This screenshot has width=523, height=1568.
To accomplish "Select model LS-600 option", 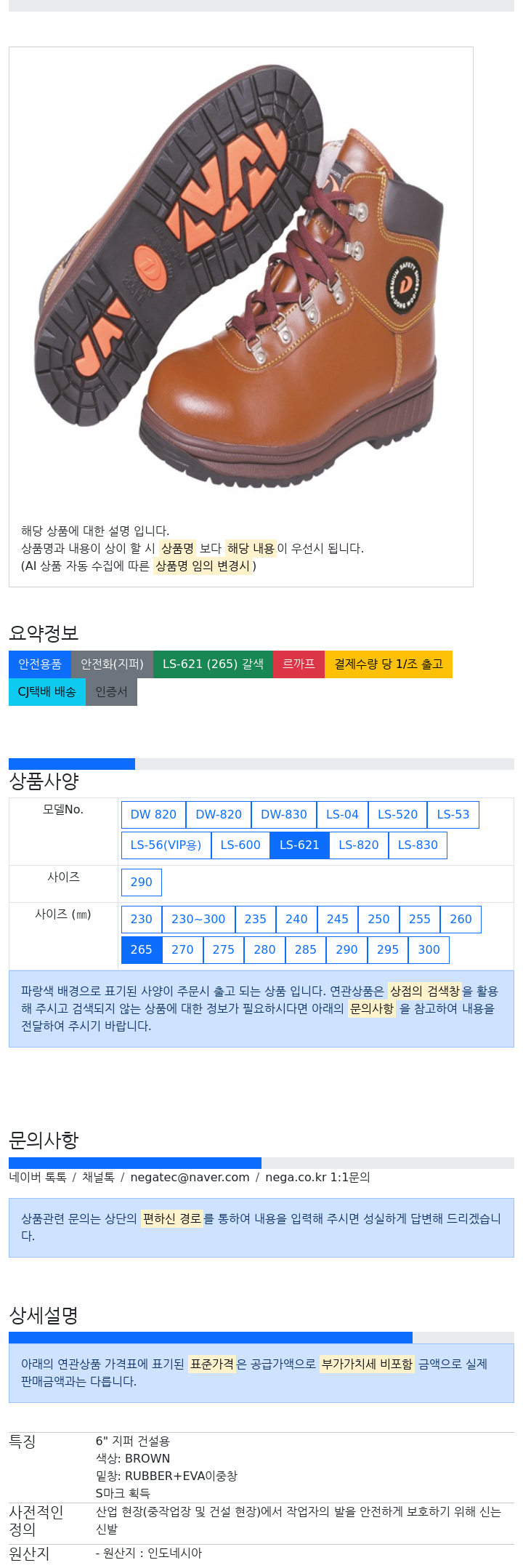I will tap(240, 845).
